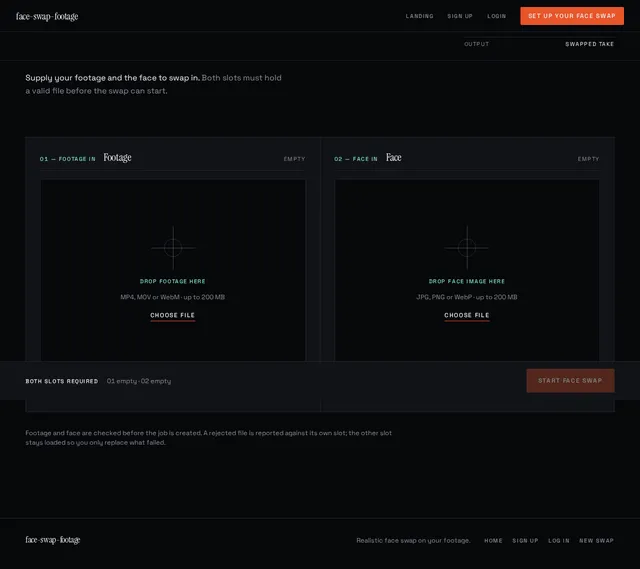The height and width of the screenshot is (569, 640).
Task: Click the Drop Face Image Here area
Action: click(x=467, y=270)
